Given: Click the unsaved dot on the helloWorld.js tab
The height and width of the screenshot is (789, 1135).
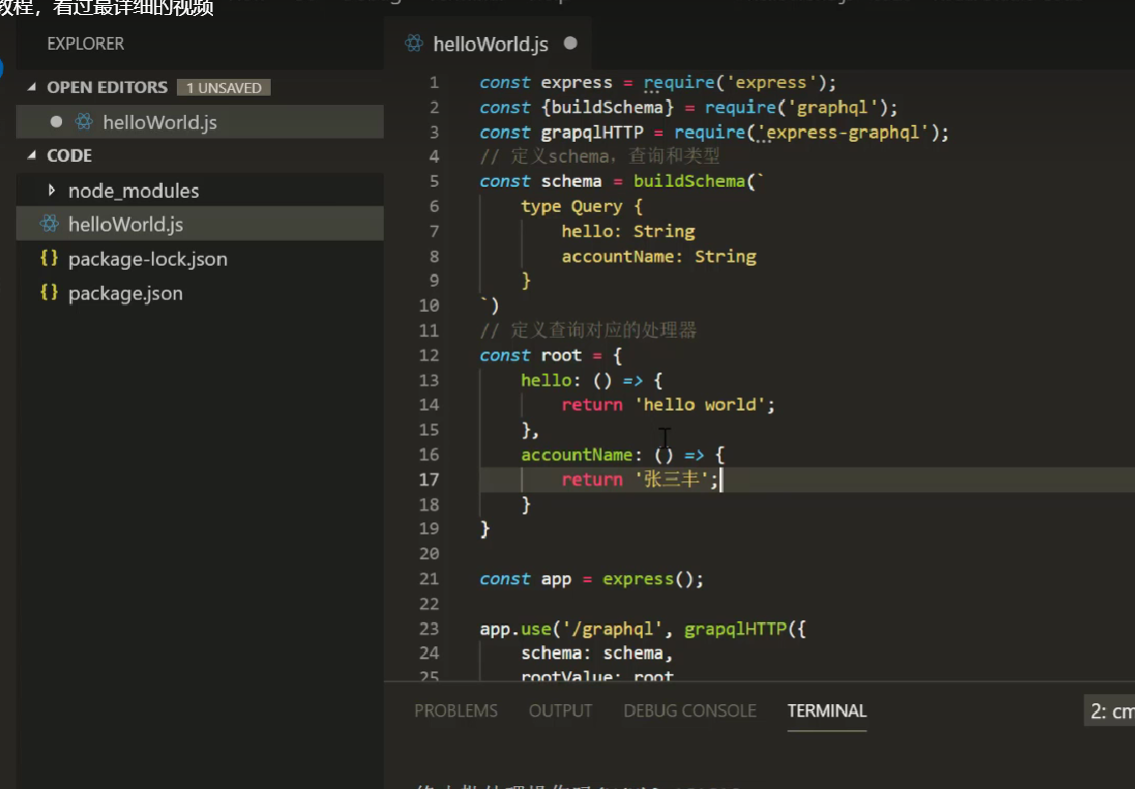Looking at the screenshot, I should 570,43.
